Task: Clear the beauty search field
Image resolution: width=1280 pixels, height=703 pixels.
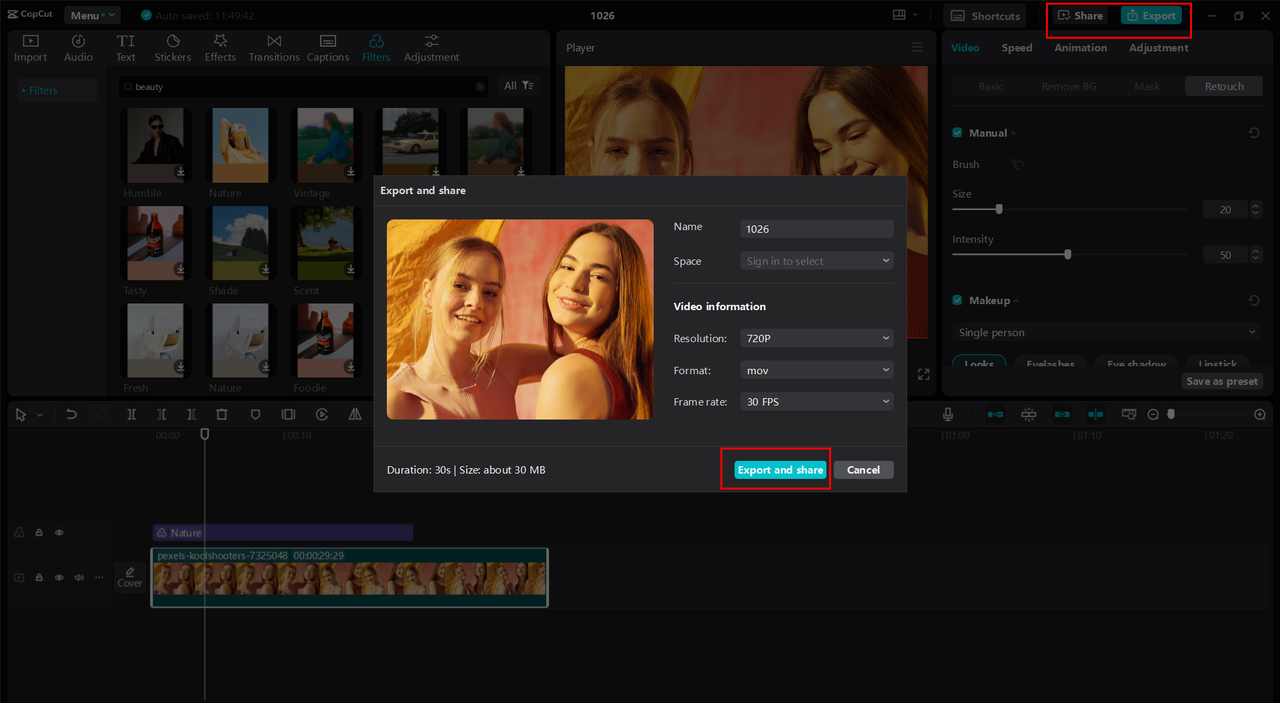Action: pos(480,87)
